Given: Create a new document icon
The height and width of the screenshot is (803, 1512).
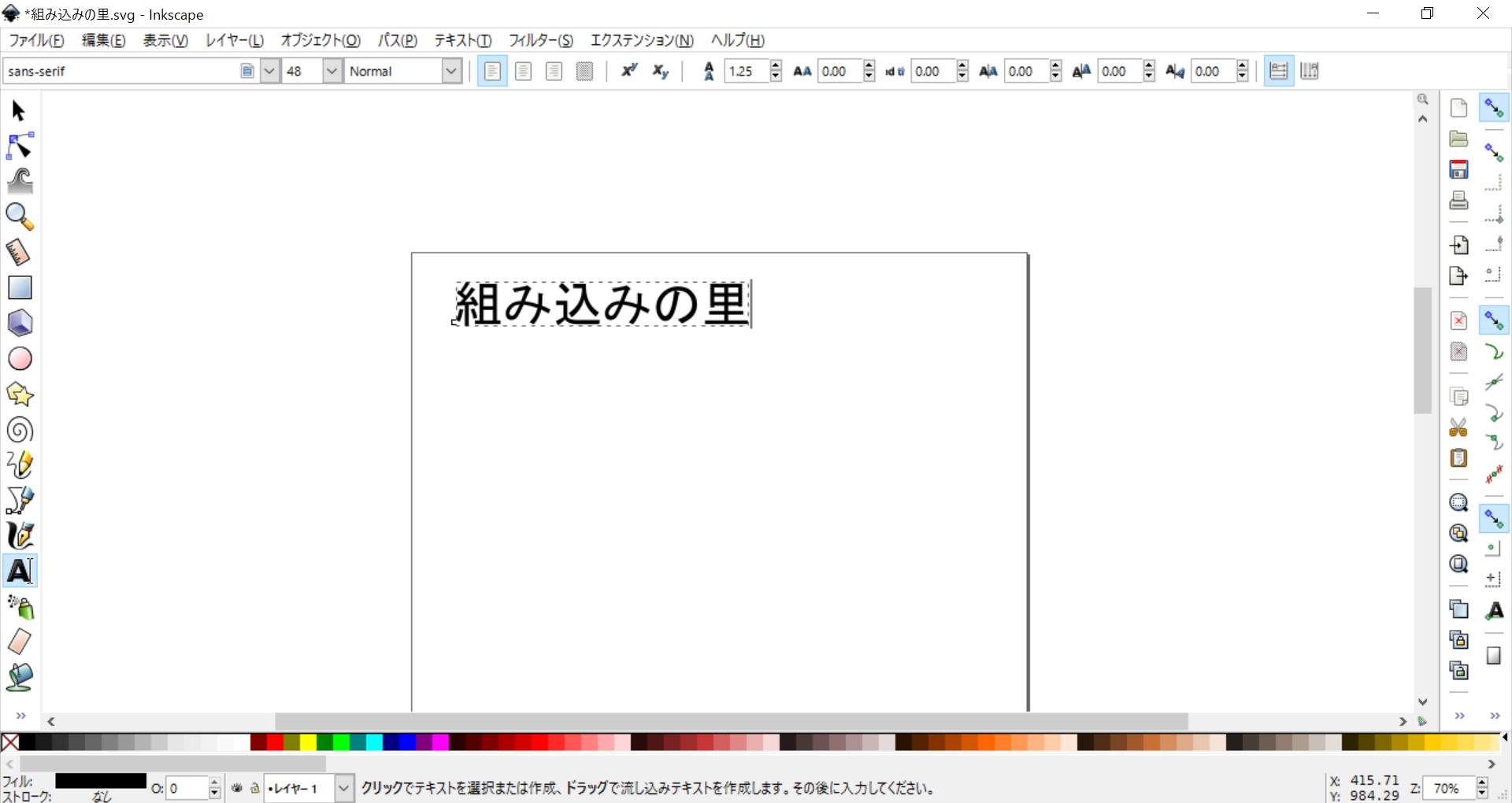Looking at the screenshot, I should 1458,108.
